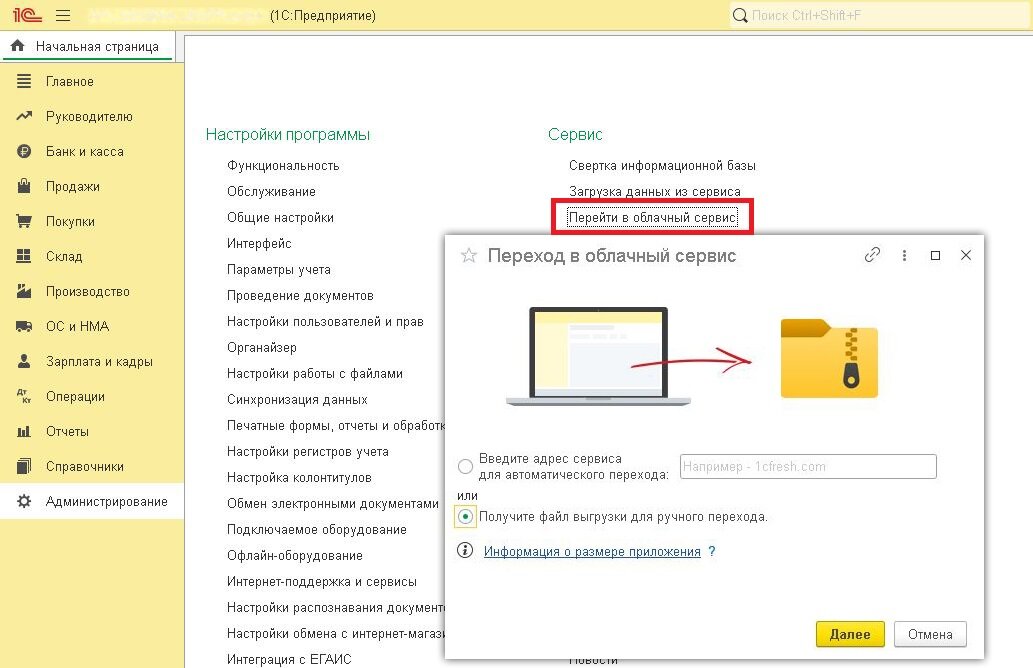Click the home icon on Начальная страница tab
Image resolution: width=1033 pixels, height=668 pixels.
click(18, 45)
